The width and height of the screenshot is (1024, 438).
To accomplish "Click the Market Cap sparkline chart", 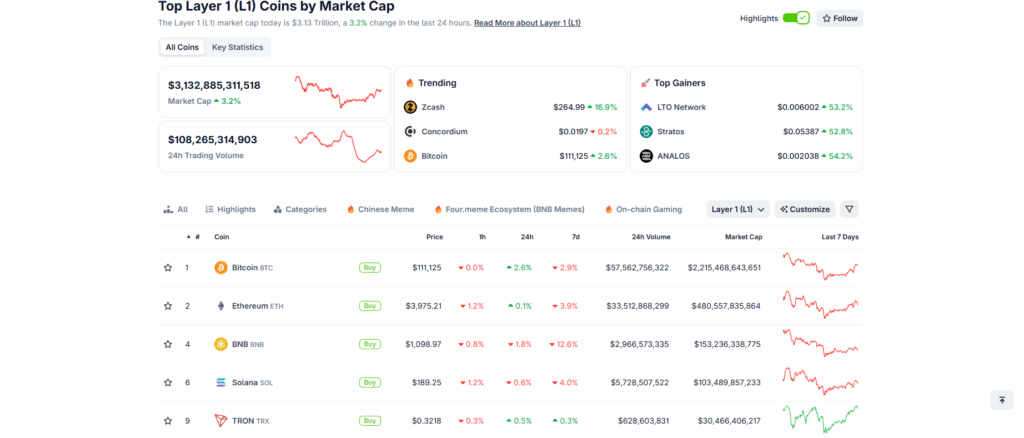I will click(x=337, y=92).
